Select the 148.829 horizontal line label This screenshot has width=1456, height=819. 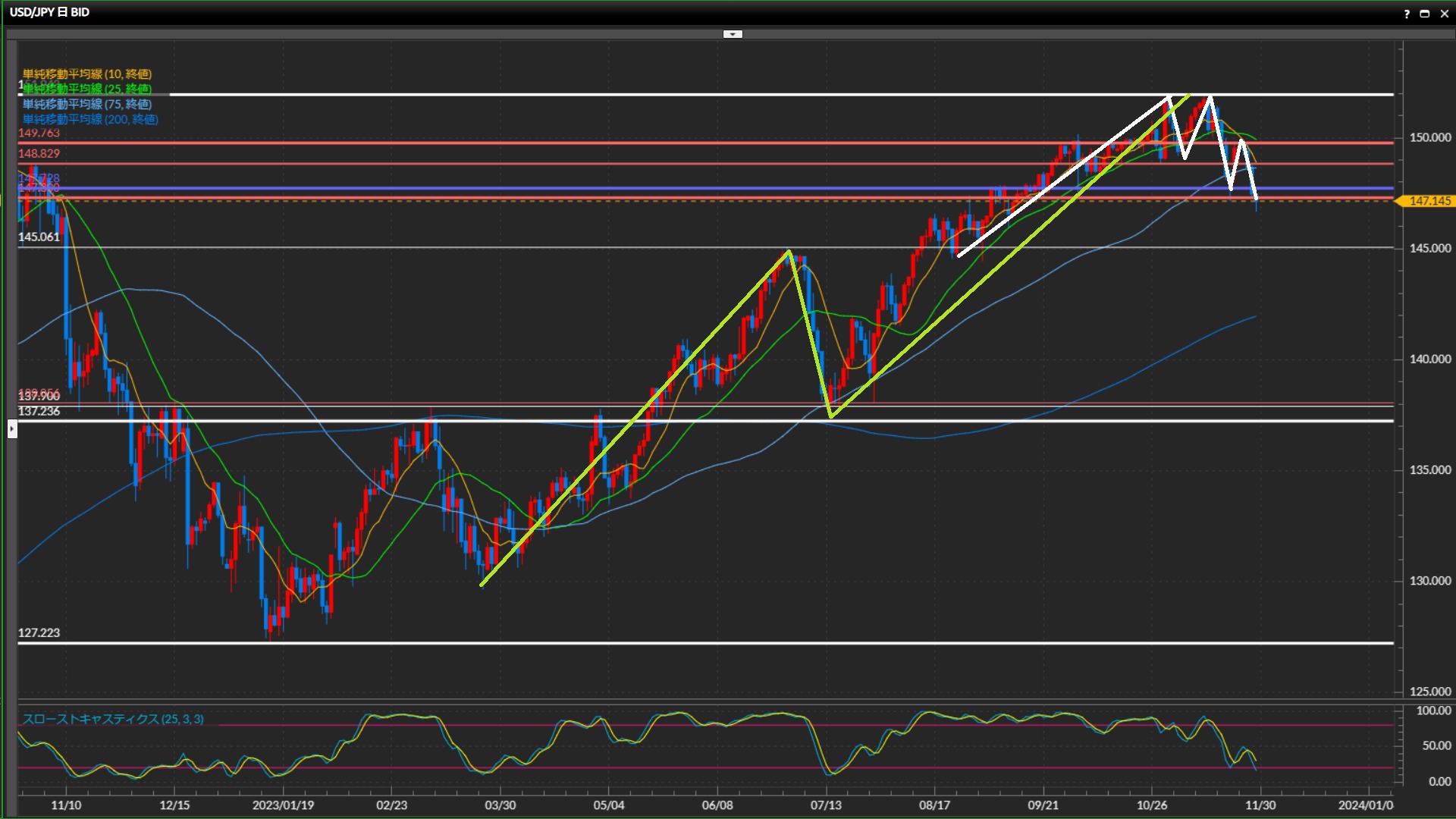tap(39, 153)
